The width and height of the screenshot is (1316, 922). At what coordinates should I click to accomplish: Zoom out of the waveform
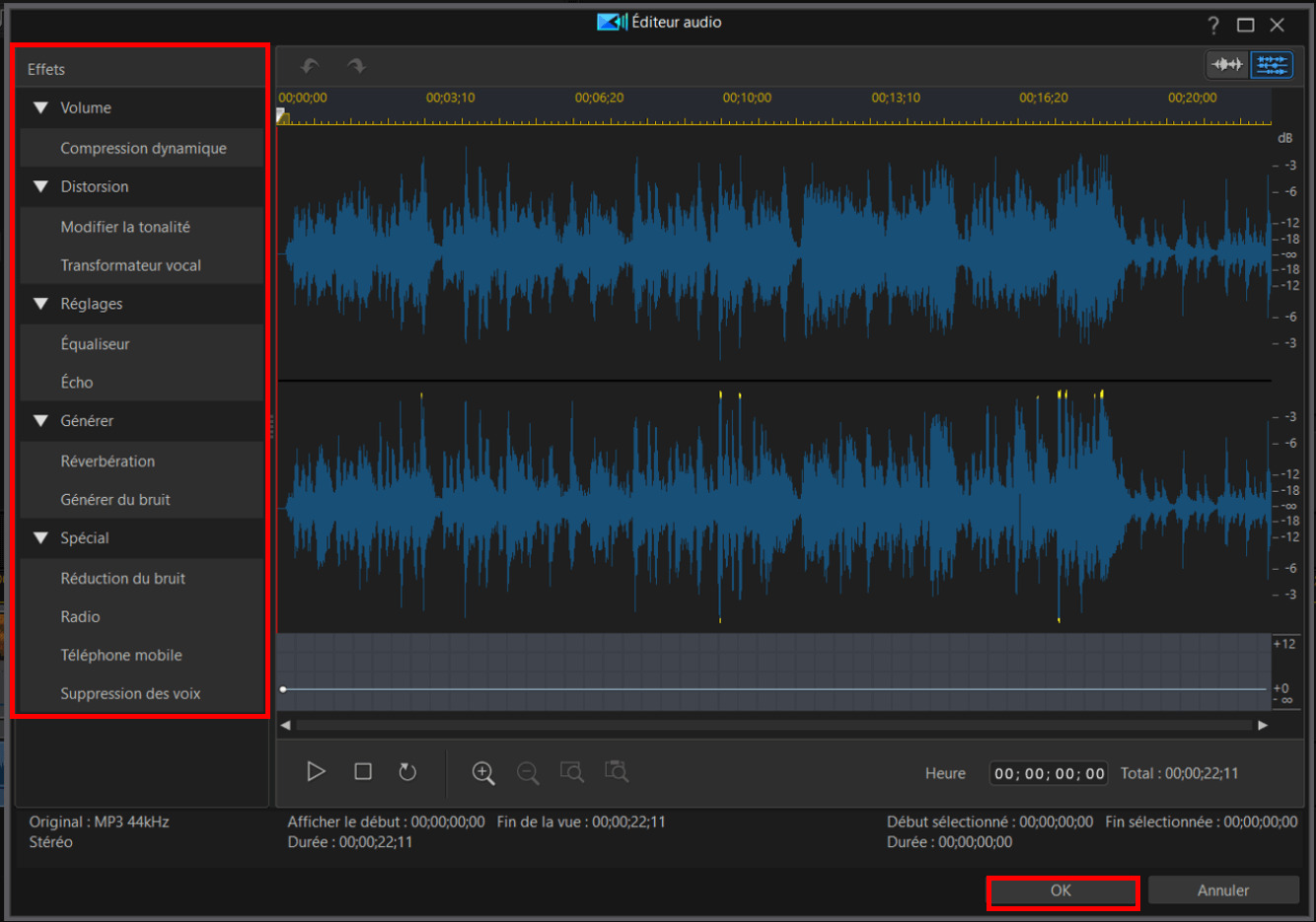[528, 772]
